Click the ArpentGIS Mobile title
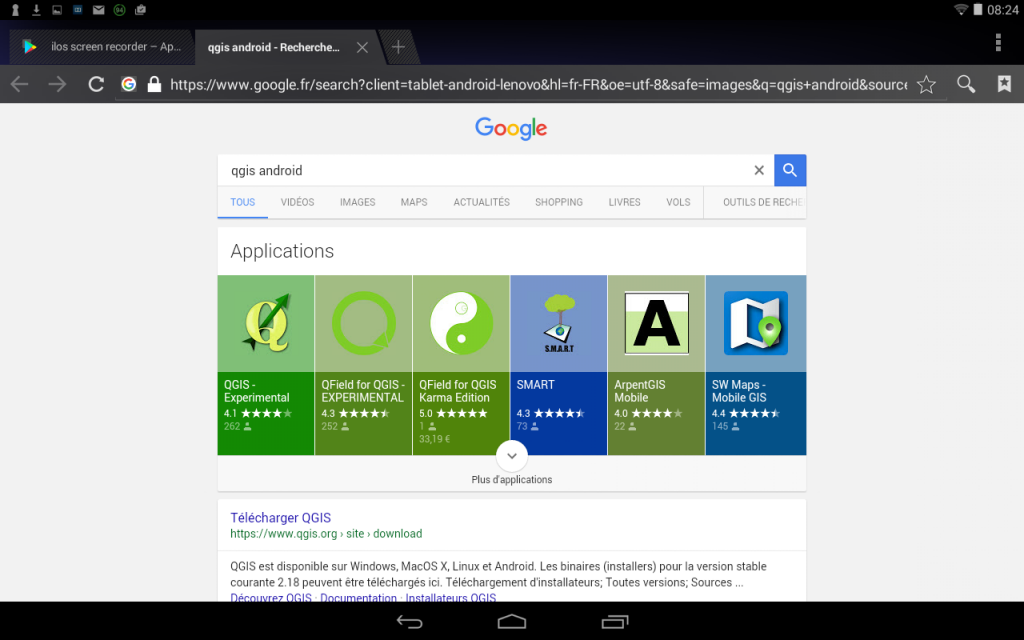Viewport: 1024px width, 640px height. [639, 391]
